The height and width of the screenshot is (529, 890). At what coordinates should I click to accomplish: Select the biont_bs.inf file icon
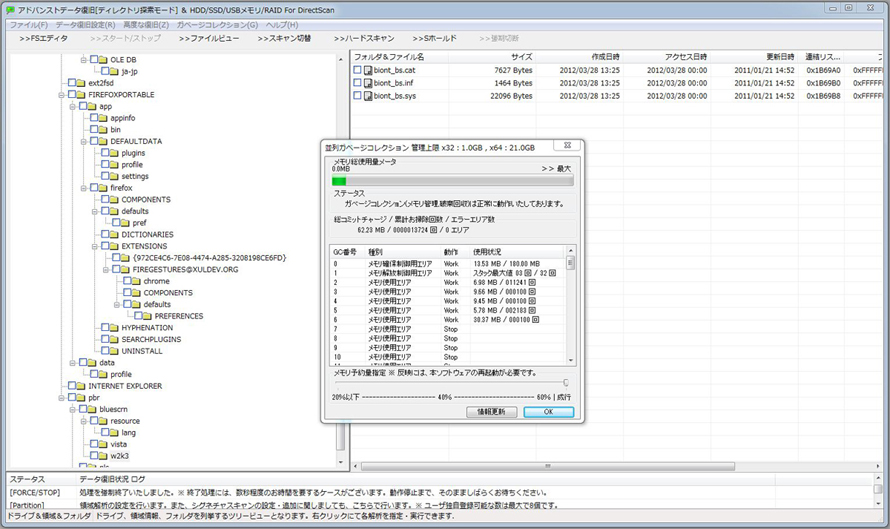coord(368,83)
